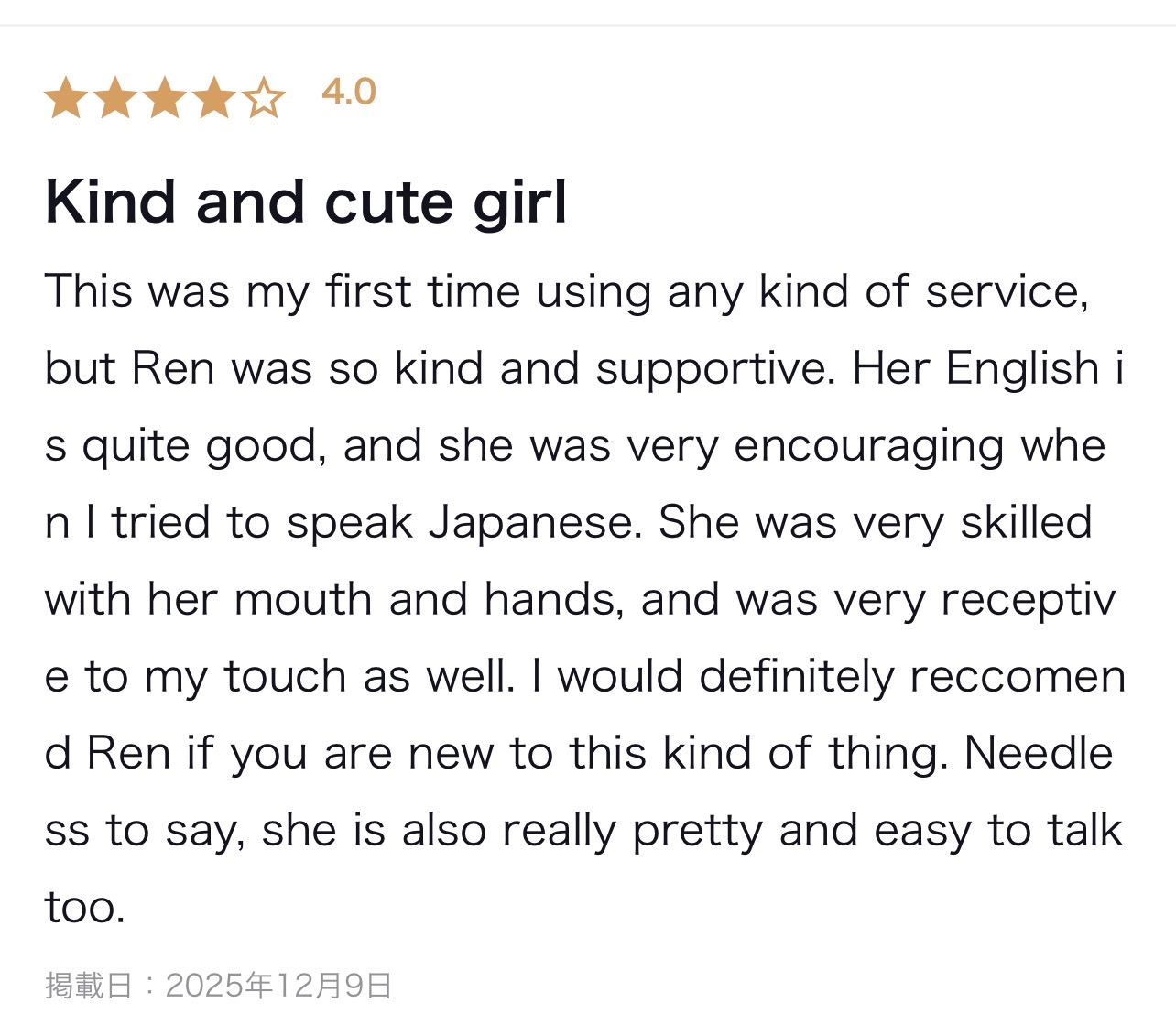Click the final word "too." of the review

84,908
